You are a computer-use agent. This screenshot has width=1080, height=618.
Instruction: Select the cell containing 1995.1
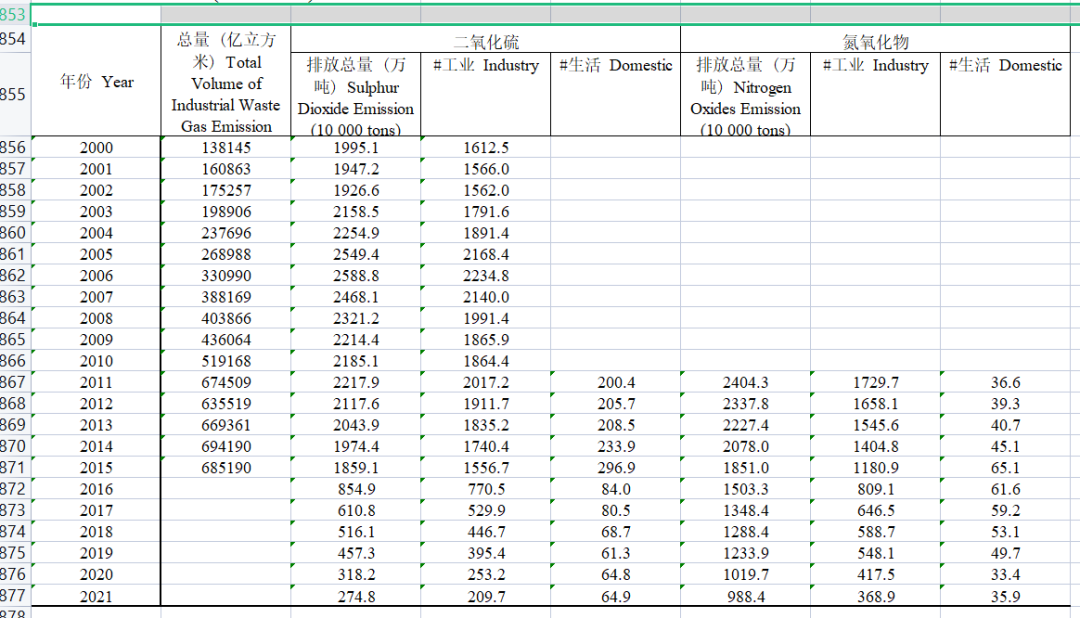(x=355, y=147)
